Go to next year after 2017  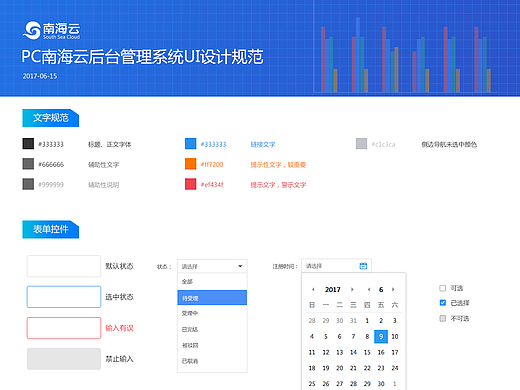(352, 289)
